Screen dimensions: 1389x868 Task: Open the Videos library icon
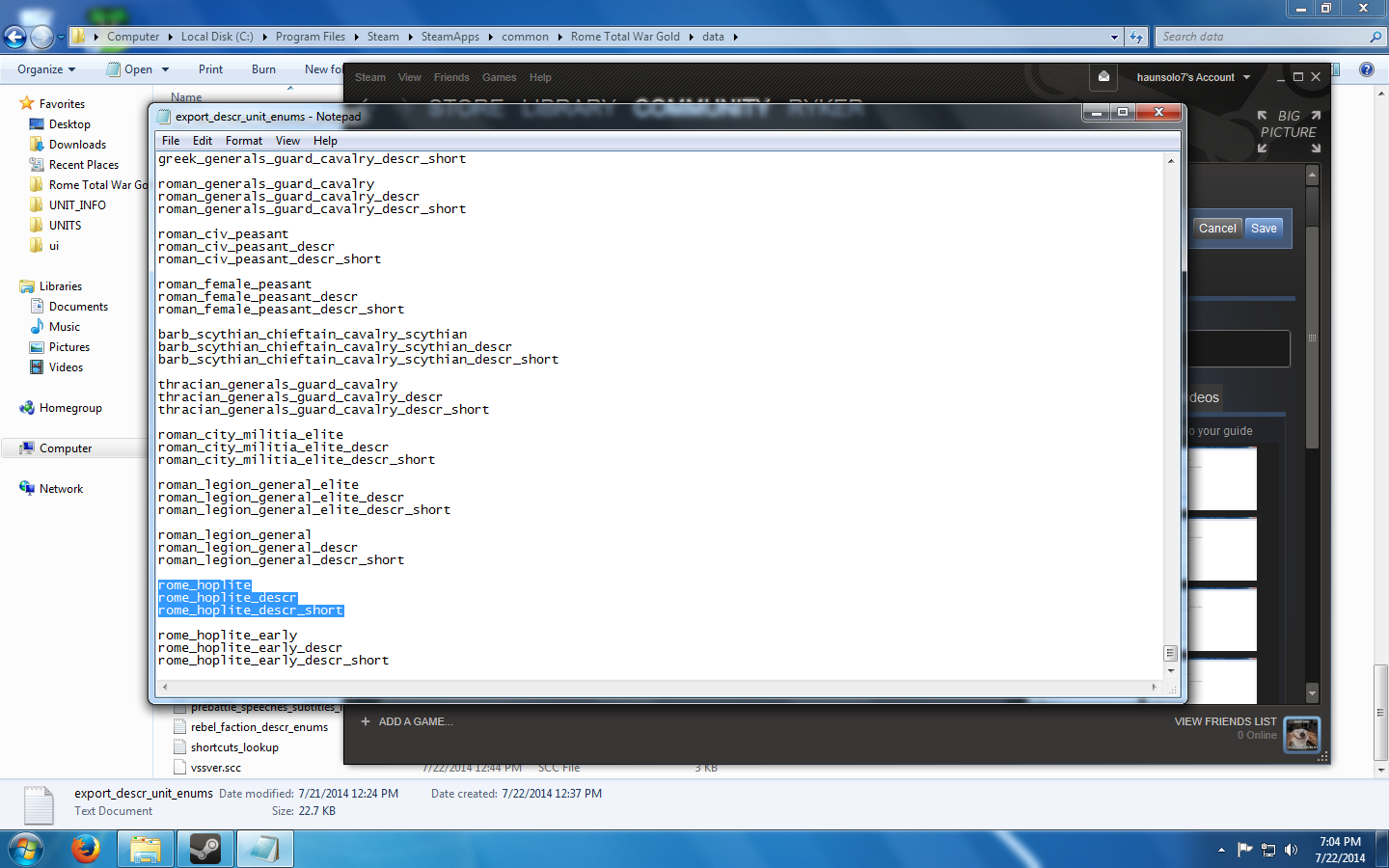coord(37,367)
